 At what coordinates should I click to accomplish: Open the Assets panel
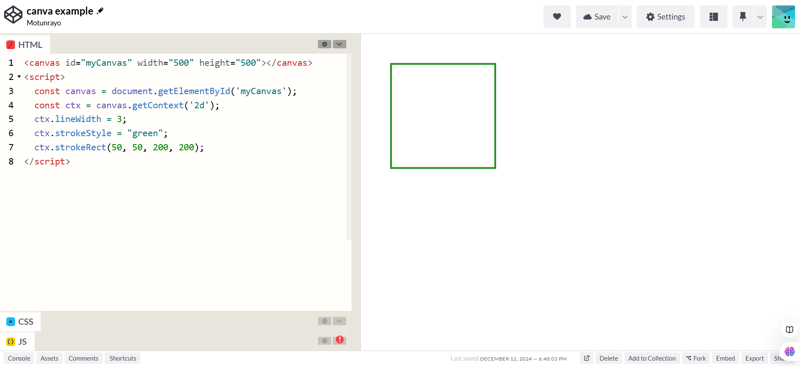pos(49,358)
